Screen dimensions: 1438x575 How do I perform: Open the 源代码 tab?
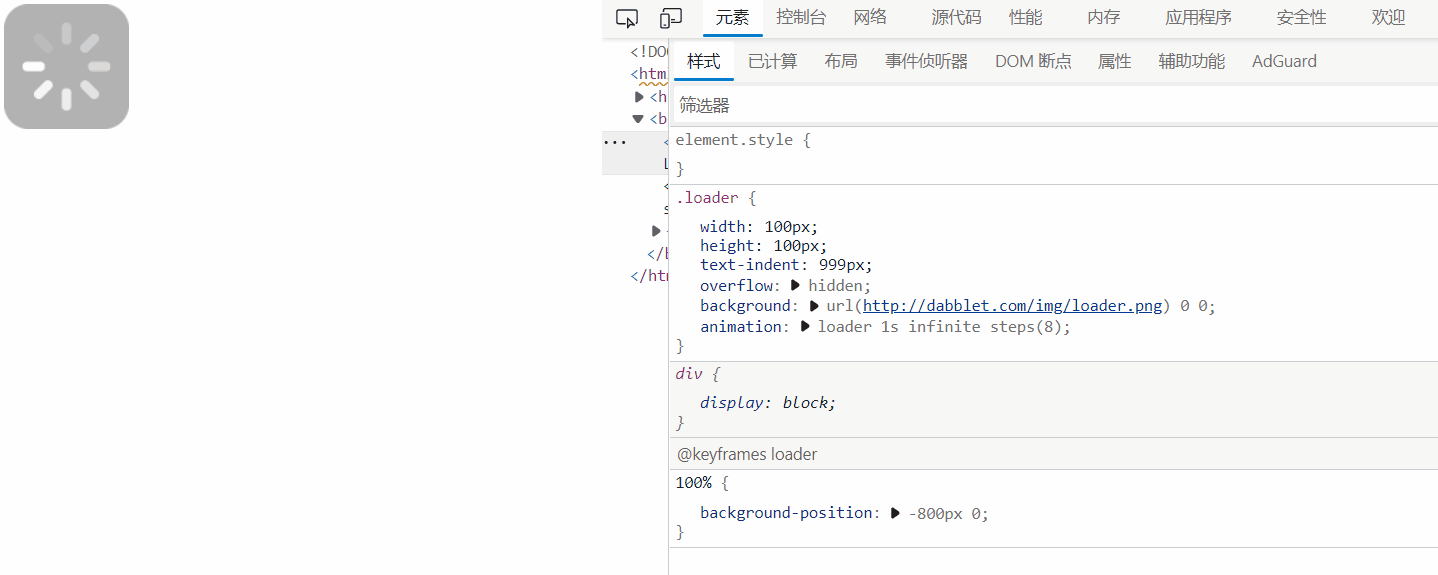pyautogui.click(x=956, y=17)
